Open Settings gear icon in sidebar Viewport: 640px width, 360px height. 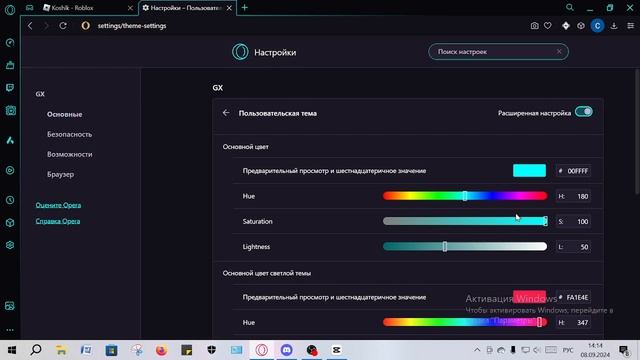(10, 245)
